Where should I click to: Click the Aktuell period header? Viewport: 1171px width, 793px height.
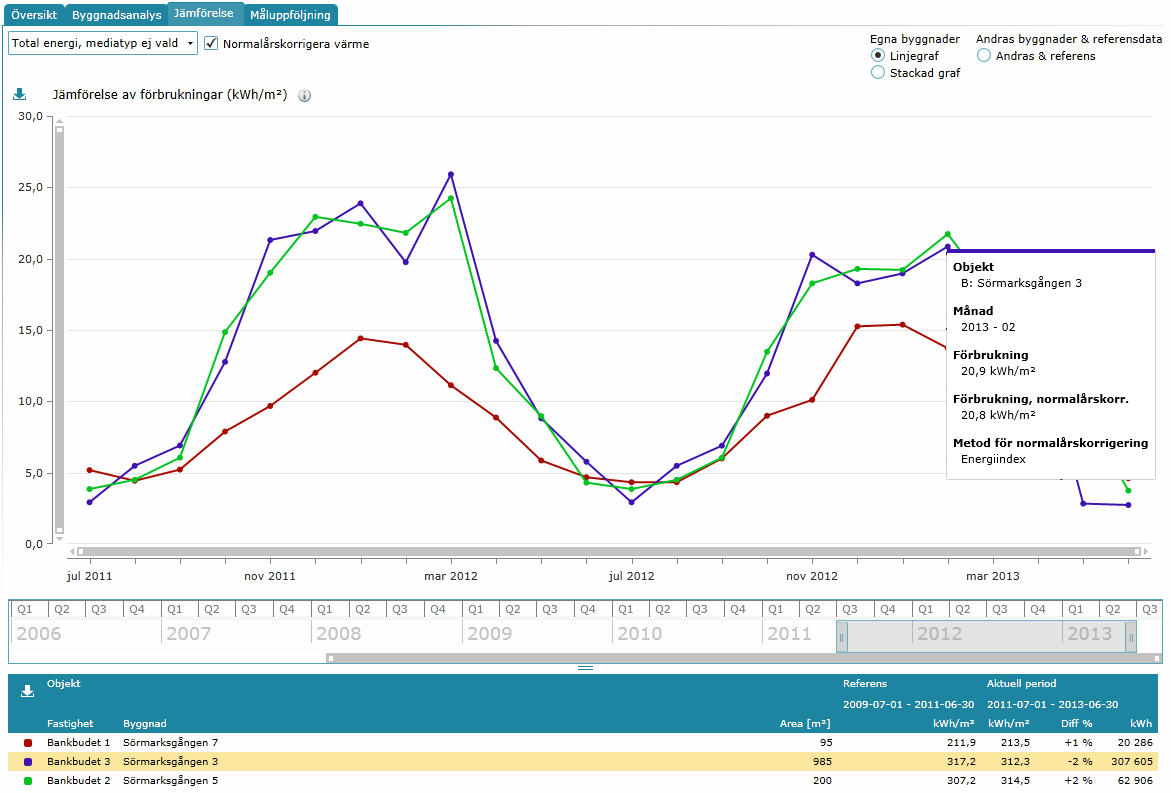pos(1022,684)
